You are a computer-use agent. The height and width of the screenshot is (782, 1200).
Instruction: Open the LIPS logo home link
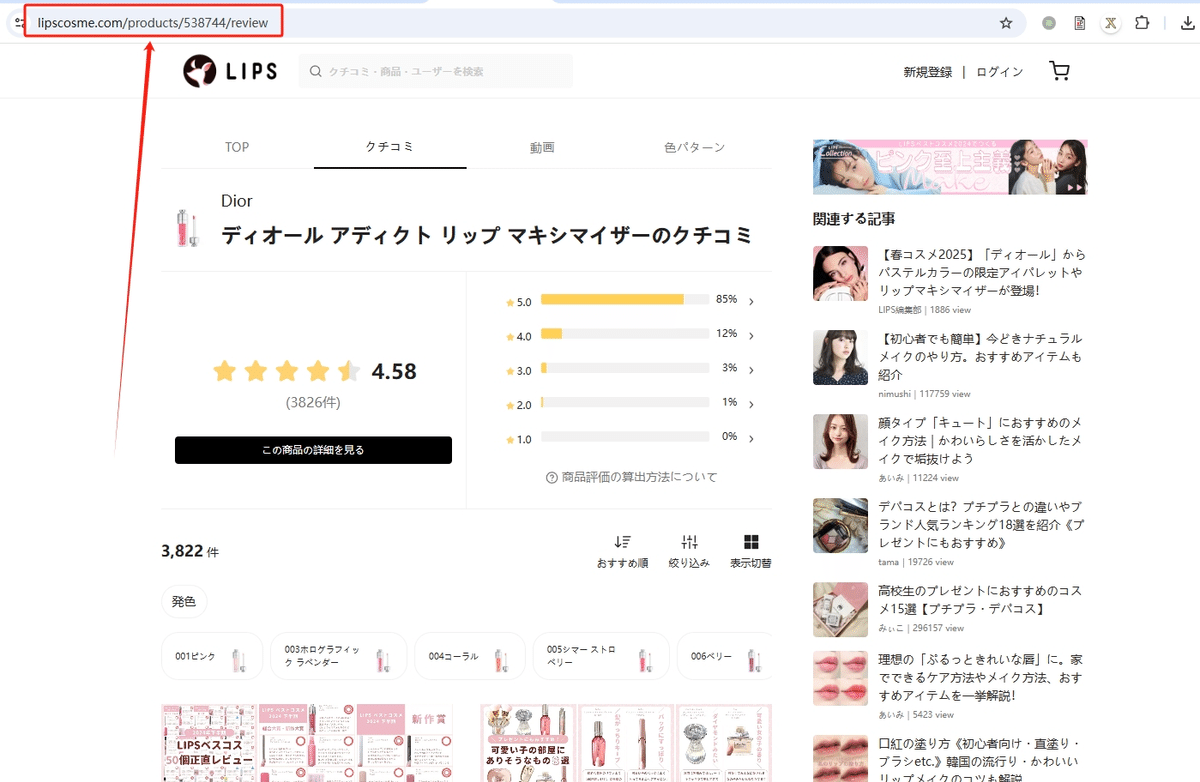tap(230, 71)
